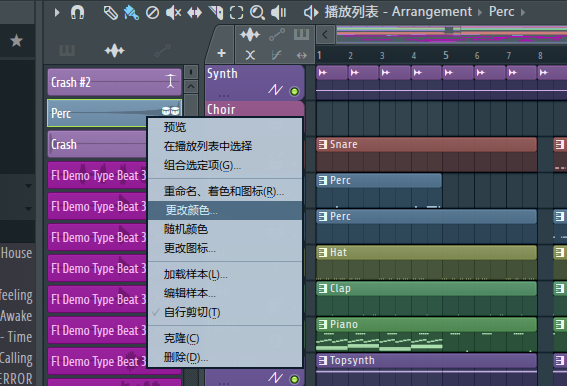567x386 pixels.
Task: Add new track with plus button
Action: point(222,54)
